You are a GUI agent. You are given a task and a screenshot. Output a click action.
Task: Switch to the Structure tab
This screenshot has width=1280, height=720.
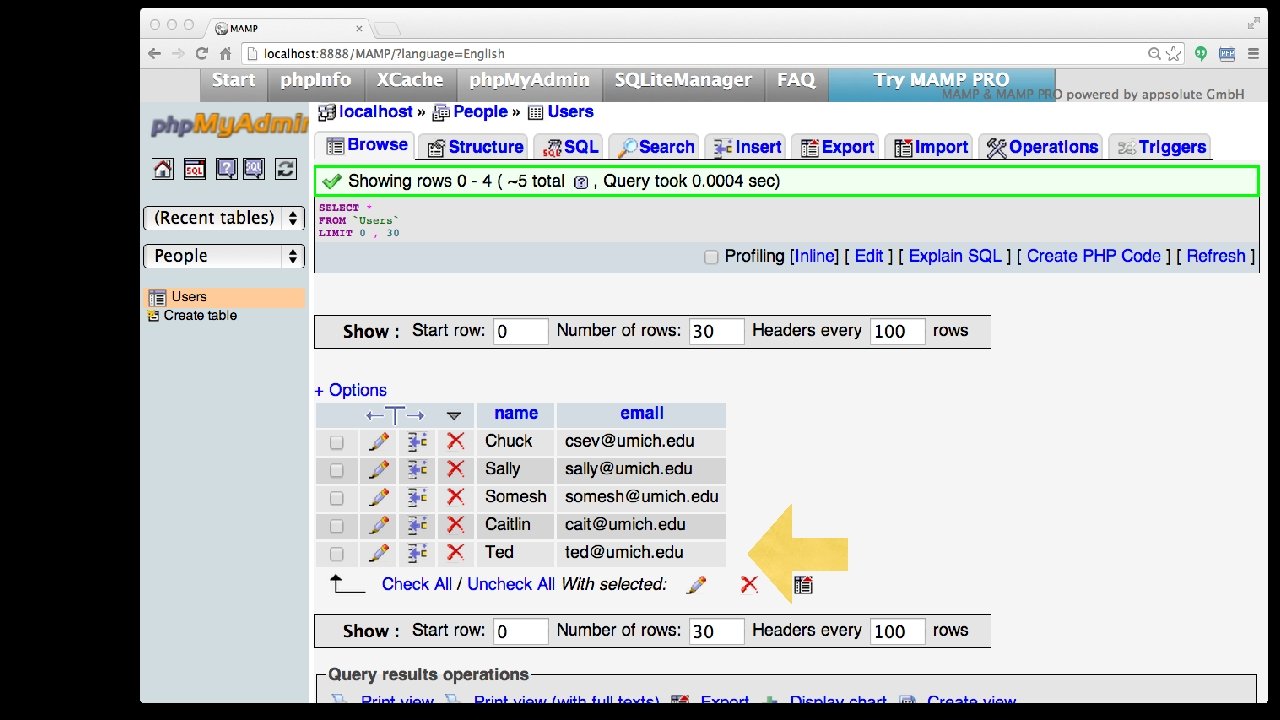click(x=475, y=147)
